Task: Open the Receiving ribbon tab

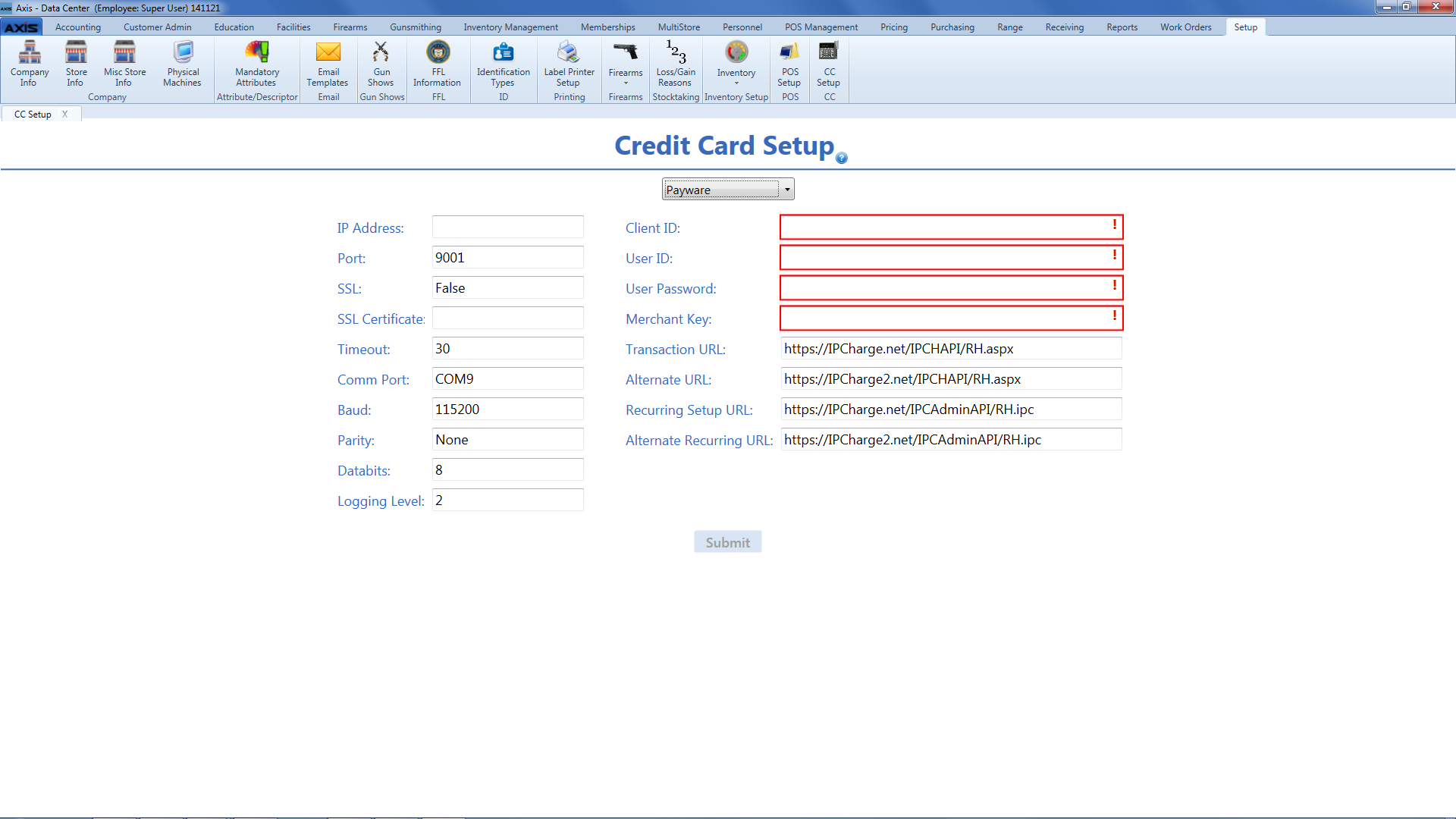Action: [x=1065, y=27]
